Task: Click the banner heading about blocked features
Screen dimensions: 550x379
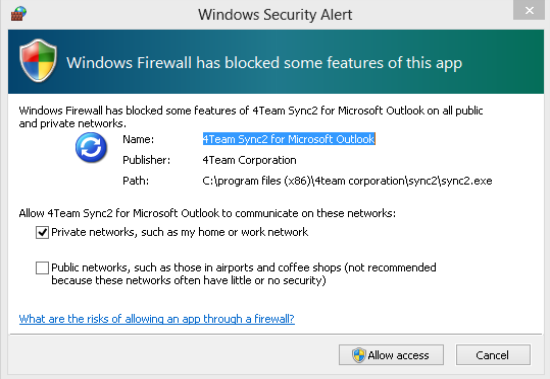Action: (264, 63)
